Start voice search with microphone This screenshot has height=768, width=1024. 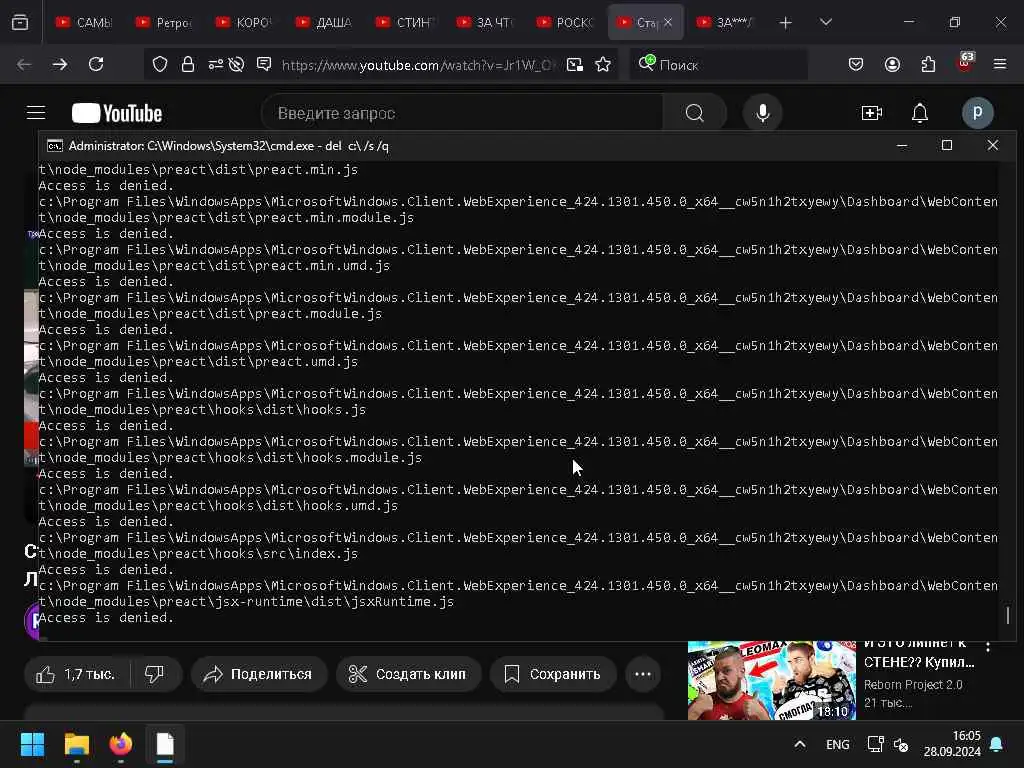click(x=762, y=113)
